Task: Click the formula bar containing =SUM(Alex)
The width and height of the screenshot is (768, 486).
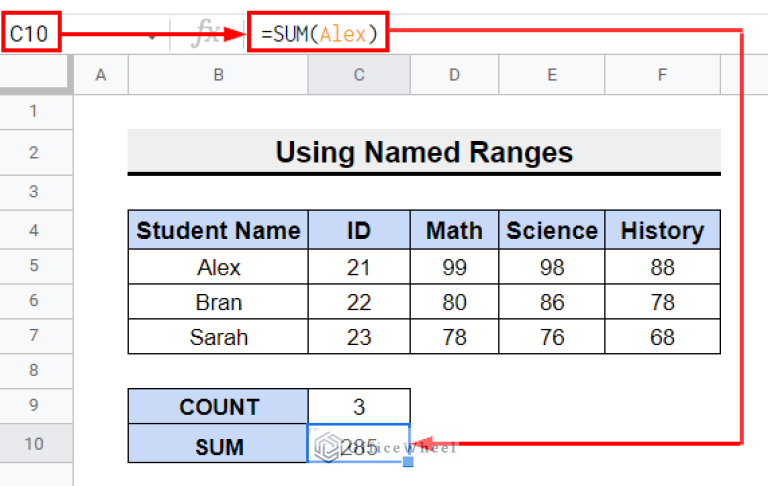Action: [318, 33]
